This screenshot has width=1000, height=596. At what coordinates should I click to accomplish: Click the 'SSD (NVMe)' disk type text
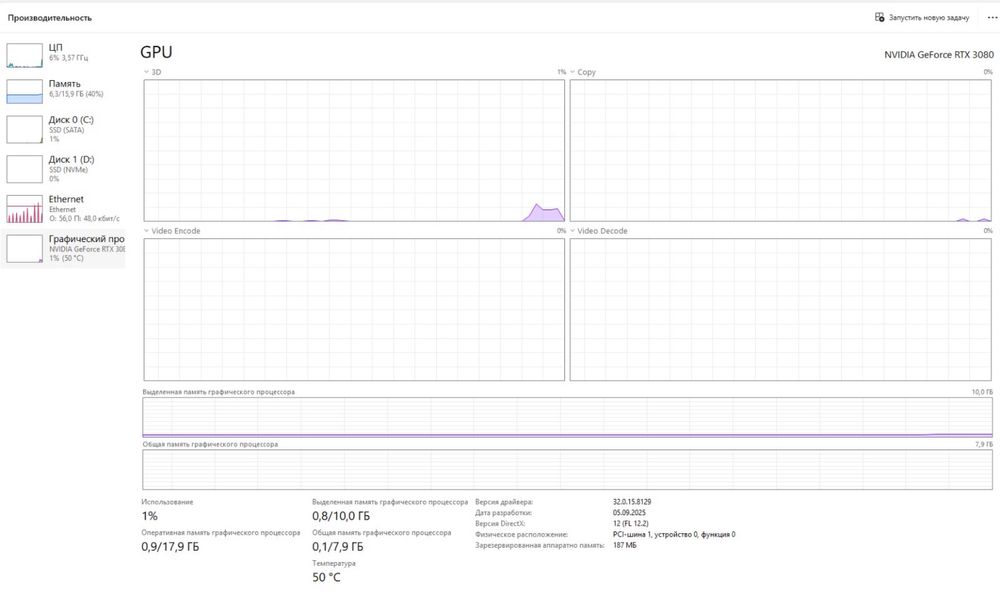pos(68,170)
